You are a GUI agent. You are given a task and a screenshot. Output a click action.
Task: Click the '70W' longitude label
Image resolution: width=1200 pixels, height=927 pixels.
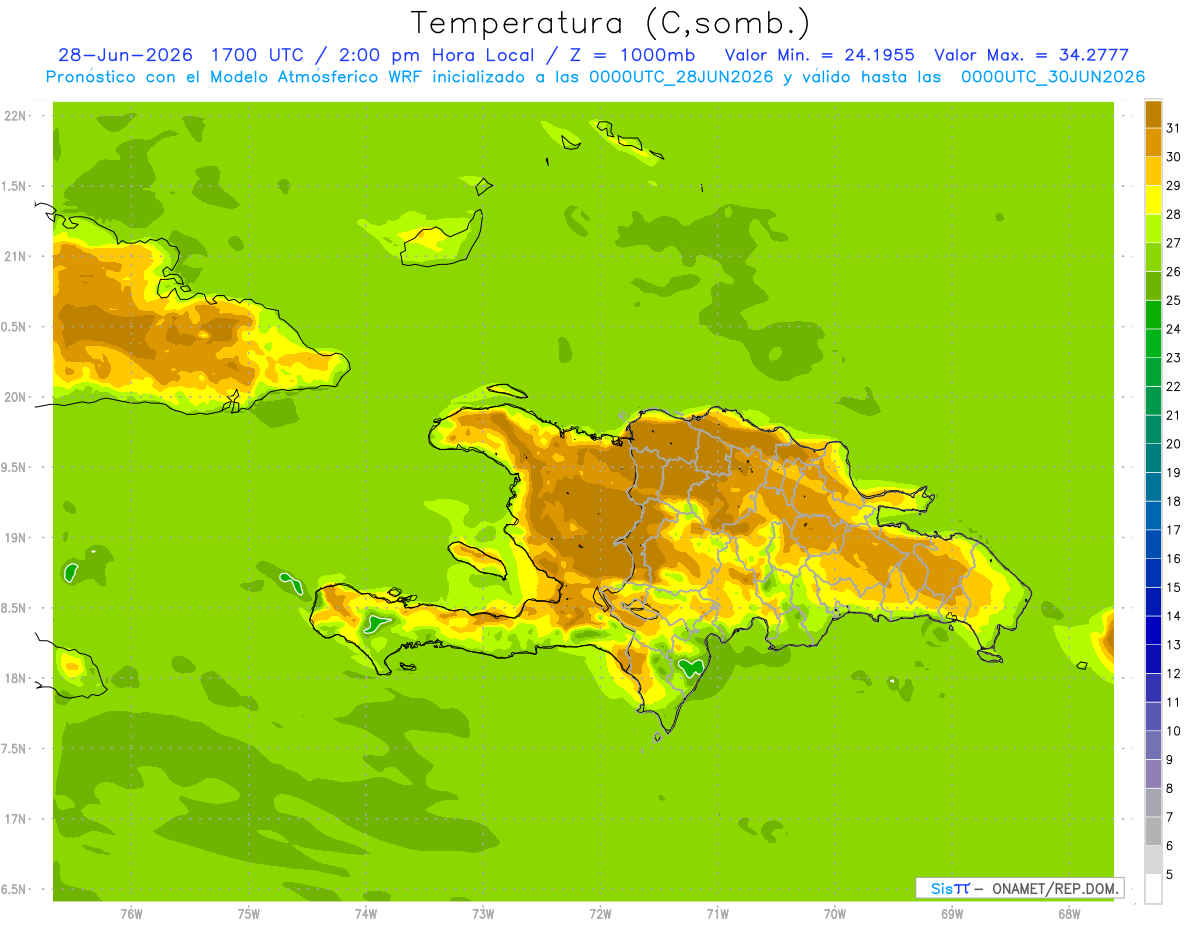pyautogui.click(x=835, y=913)
